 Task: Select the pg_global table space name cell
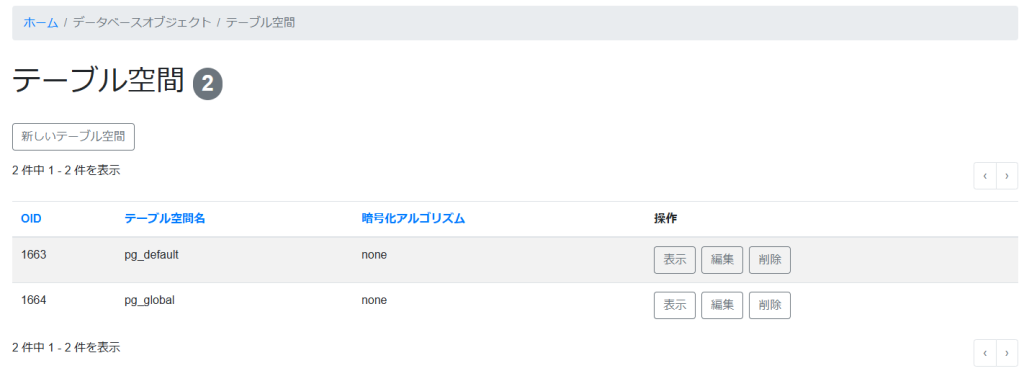click(x=150, y=300)
